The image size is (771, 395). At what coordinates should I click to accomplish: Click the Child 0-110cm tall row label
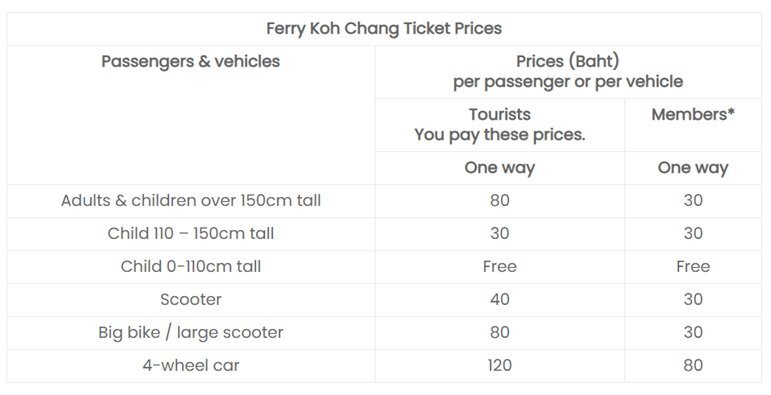[x=191, y=267]
